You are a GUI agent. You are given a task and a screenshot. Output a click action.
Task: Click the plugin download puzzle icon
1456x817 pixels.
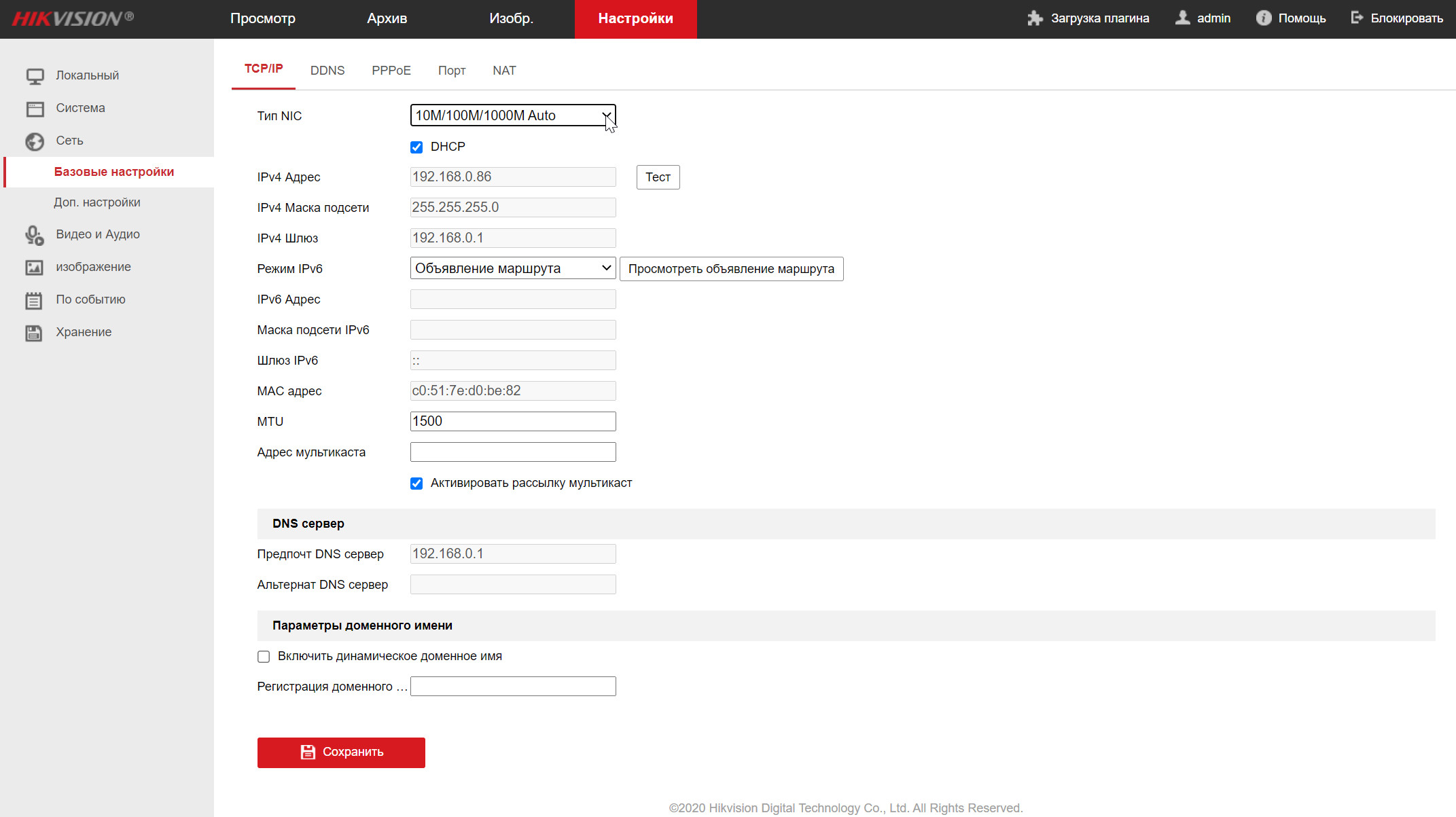(1035, 18)
